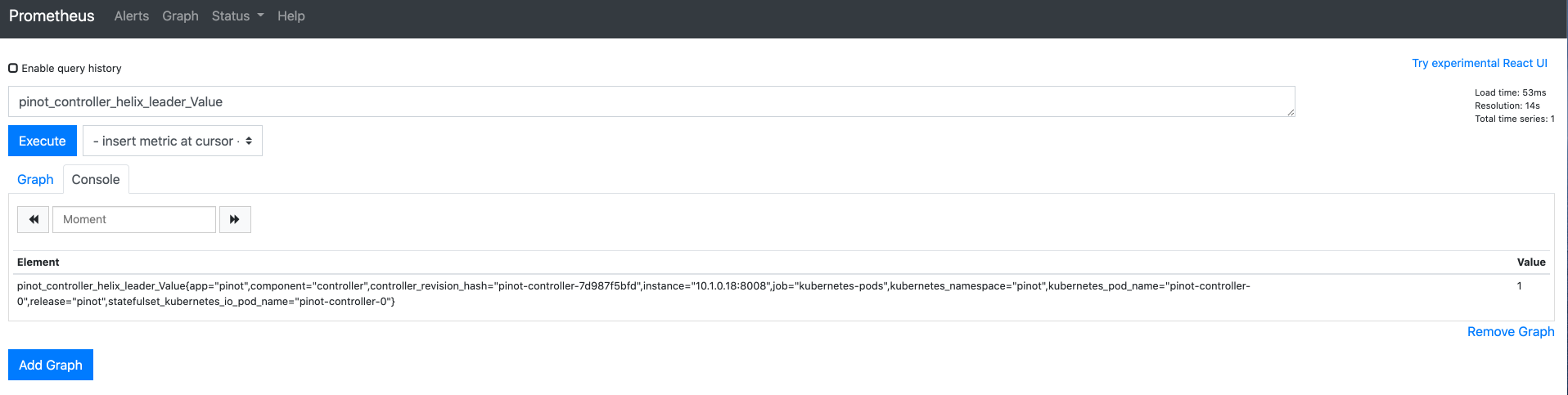
Task: Click the forward time double-arrow button
Action: (235, 219)
